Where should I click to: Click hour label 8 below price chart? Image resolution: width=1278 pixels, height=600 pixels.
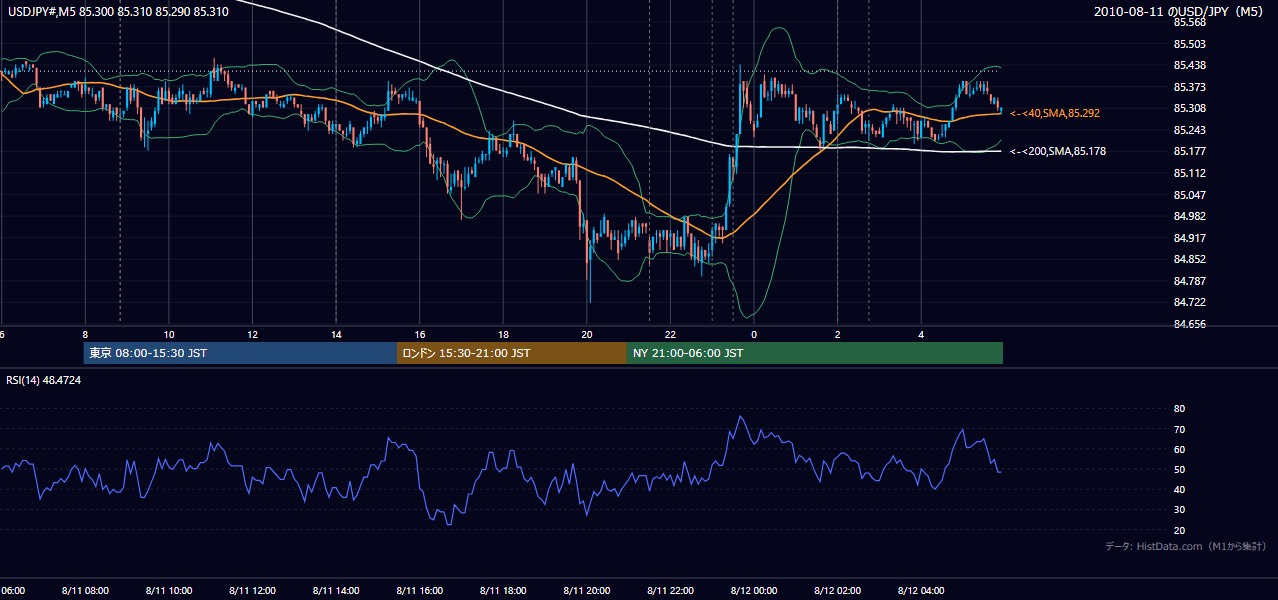(x=85, y=334)
